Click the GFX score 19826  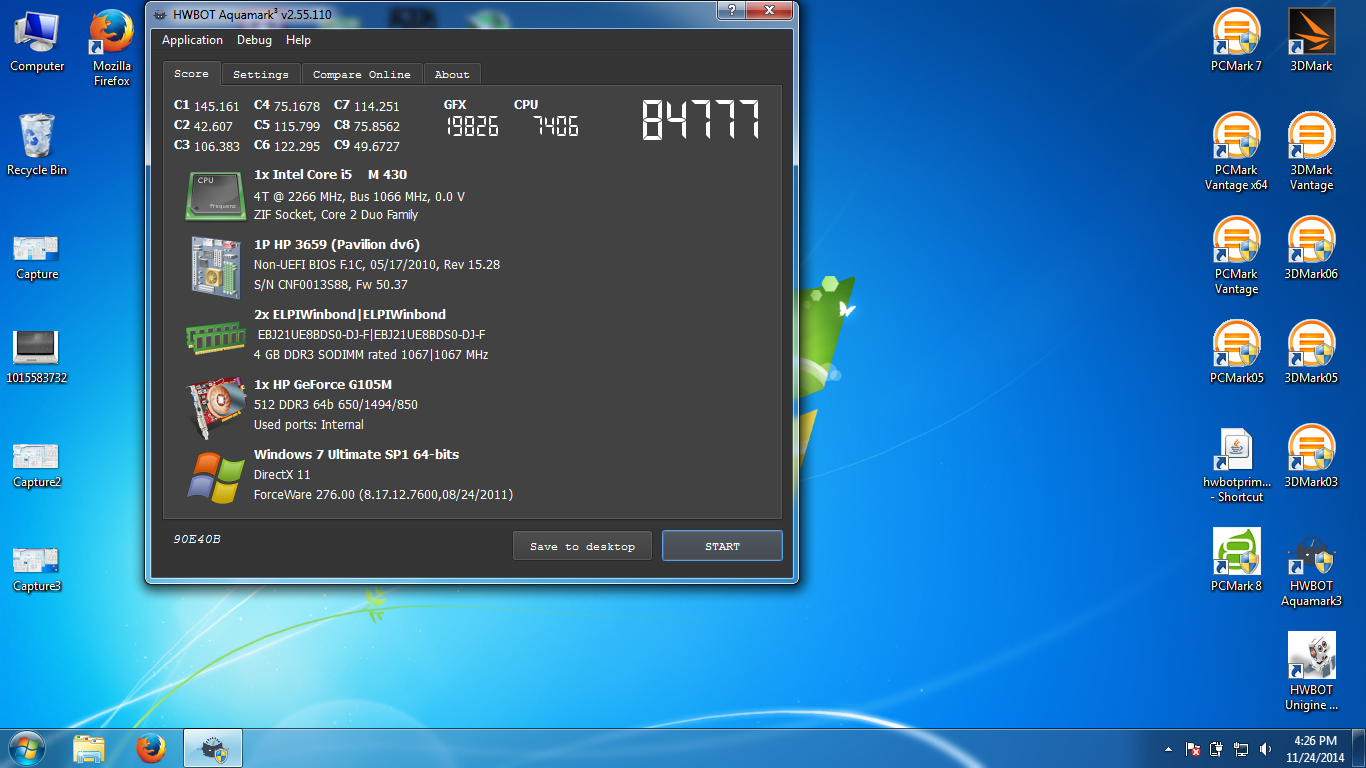(x=472, y=127)
